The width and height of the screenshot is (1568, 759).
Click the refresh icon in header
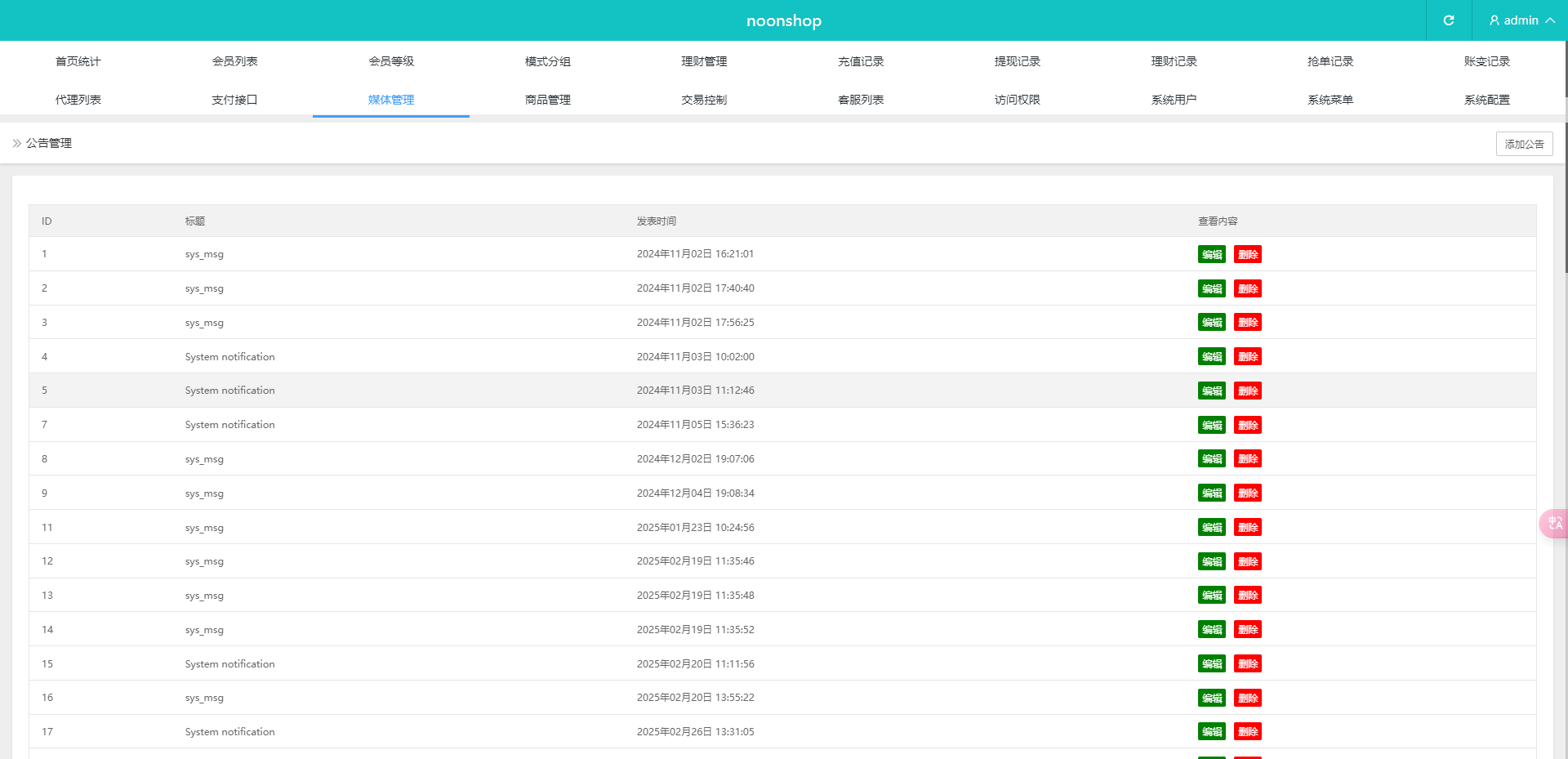point(1449,20)
